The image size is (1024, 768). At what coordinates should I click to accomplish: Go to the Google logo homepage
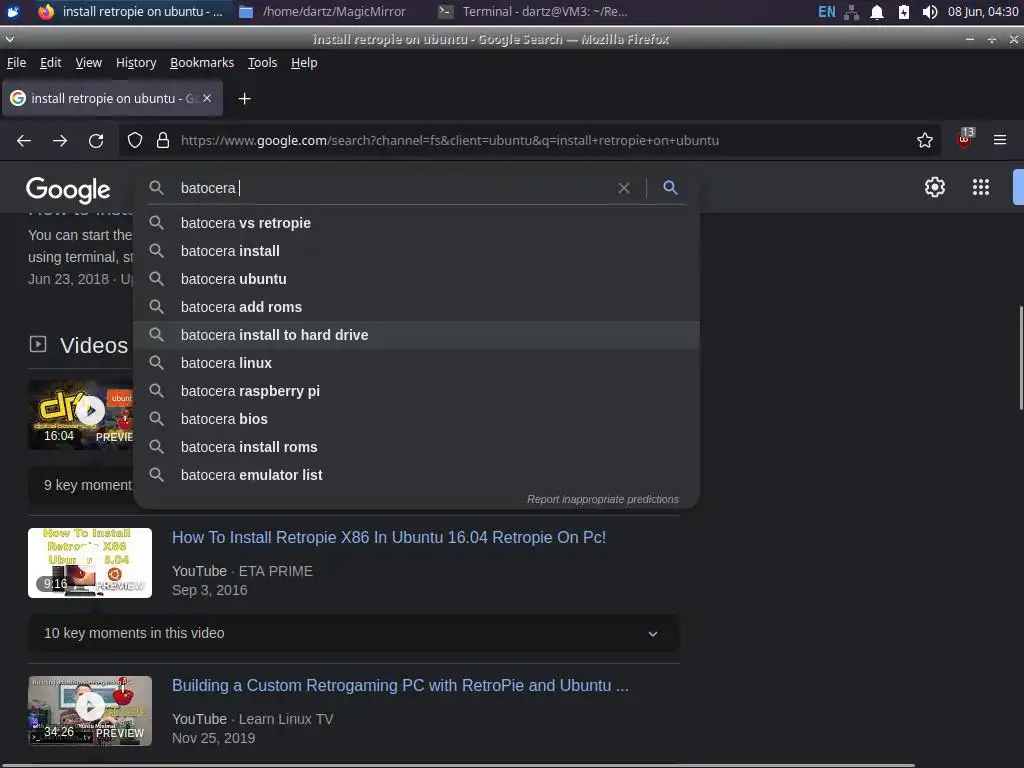click(x=68, y=189)
